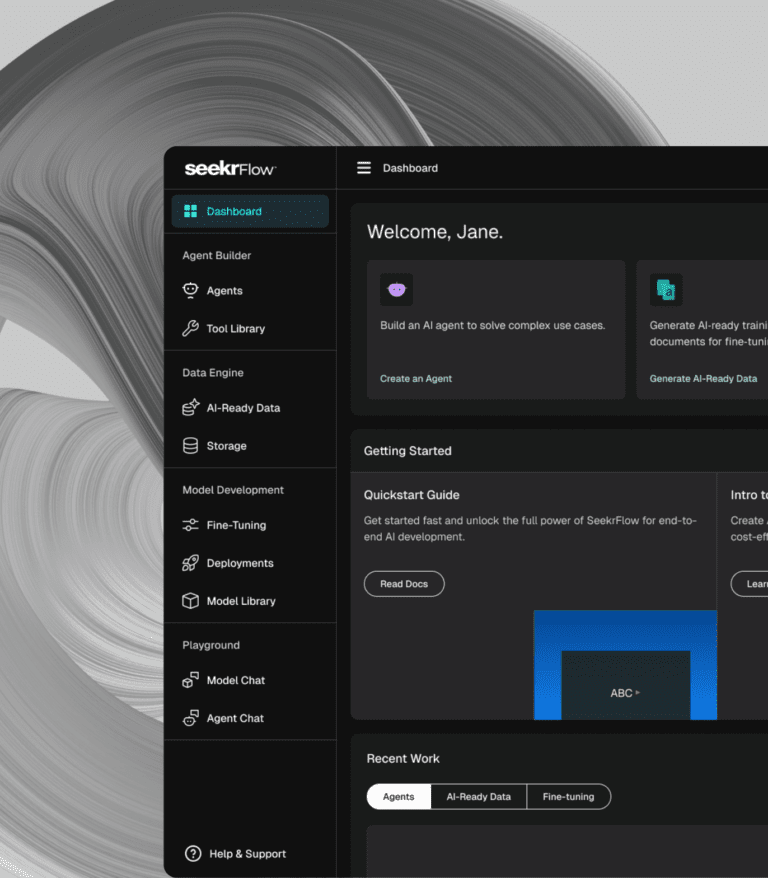
Task: Click the Dashboard header title
Action: click(410, 168)
